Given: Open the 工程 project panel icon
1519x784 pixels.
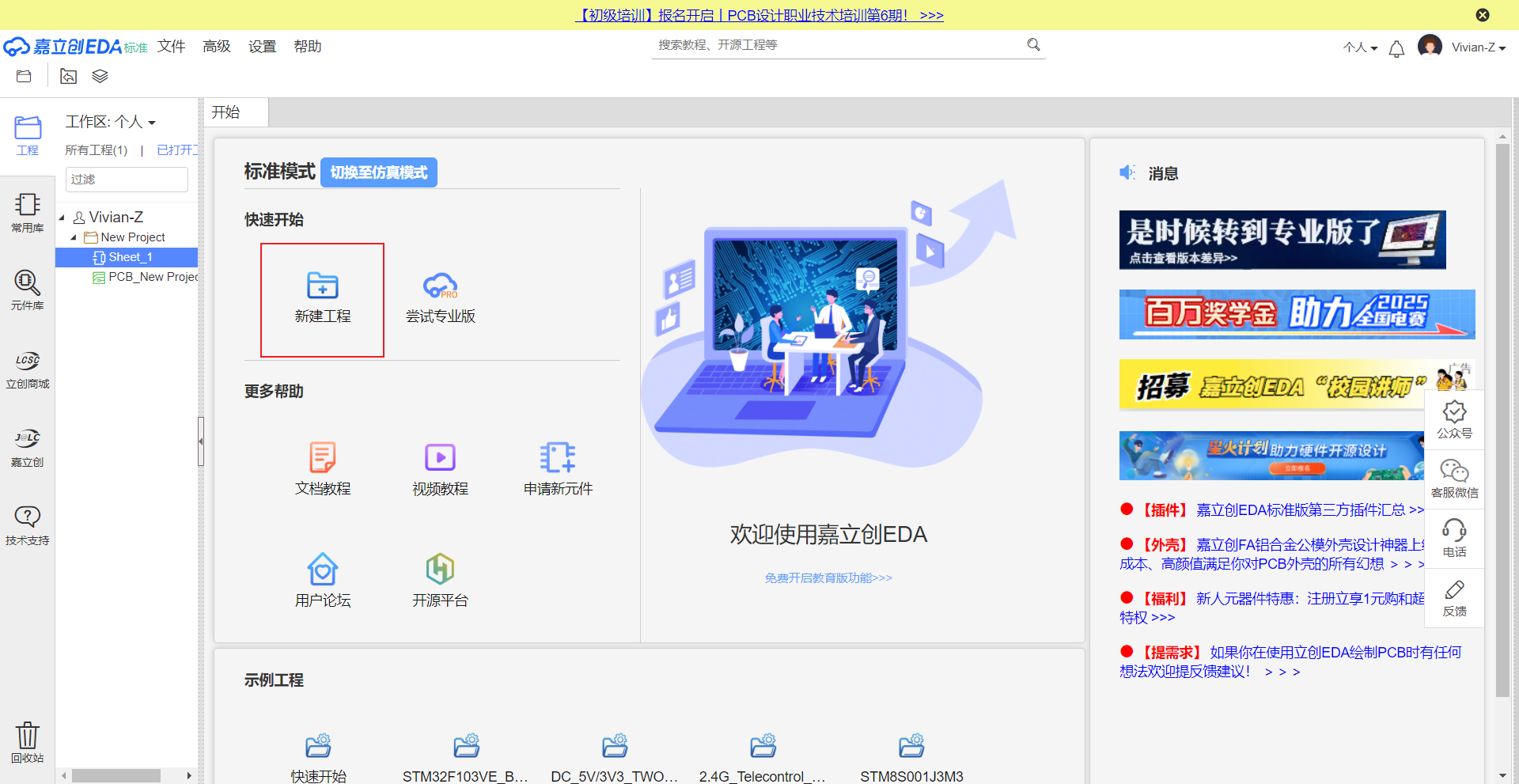Looking at the screenshot, I should tap(28, 135).
